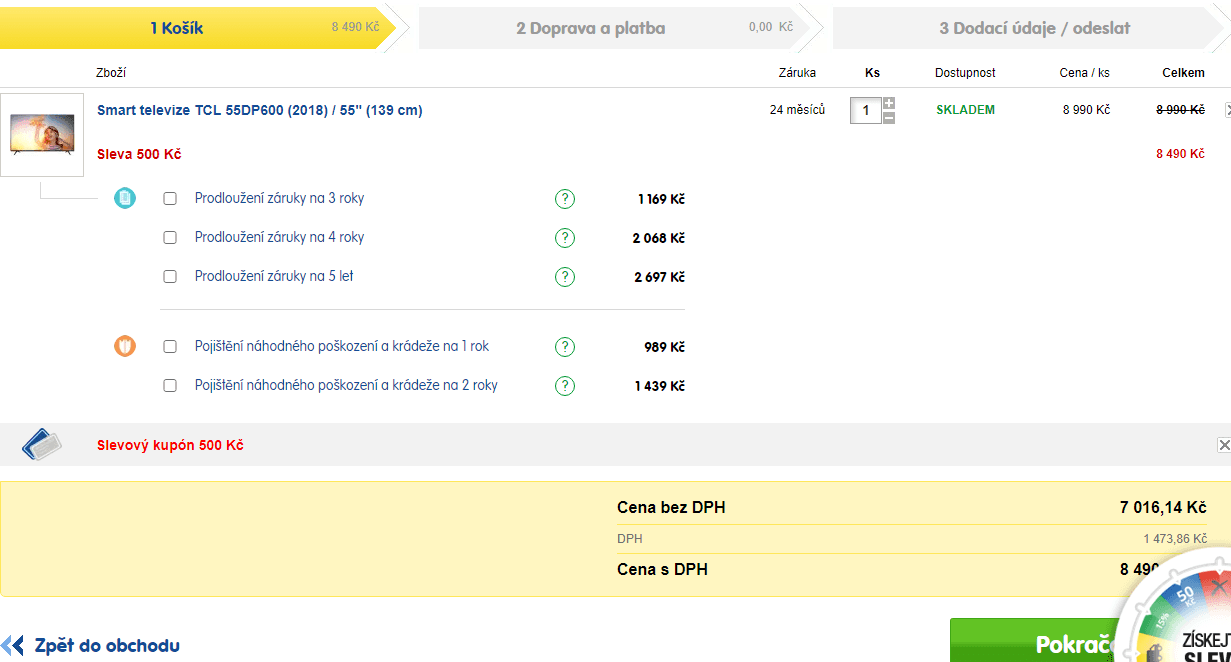Screen dimensions: 1231x662
Task: Click the Dostupnost column header
Action: pyautogui.click(x=965, y=73)
